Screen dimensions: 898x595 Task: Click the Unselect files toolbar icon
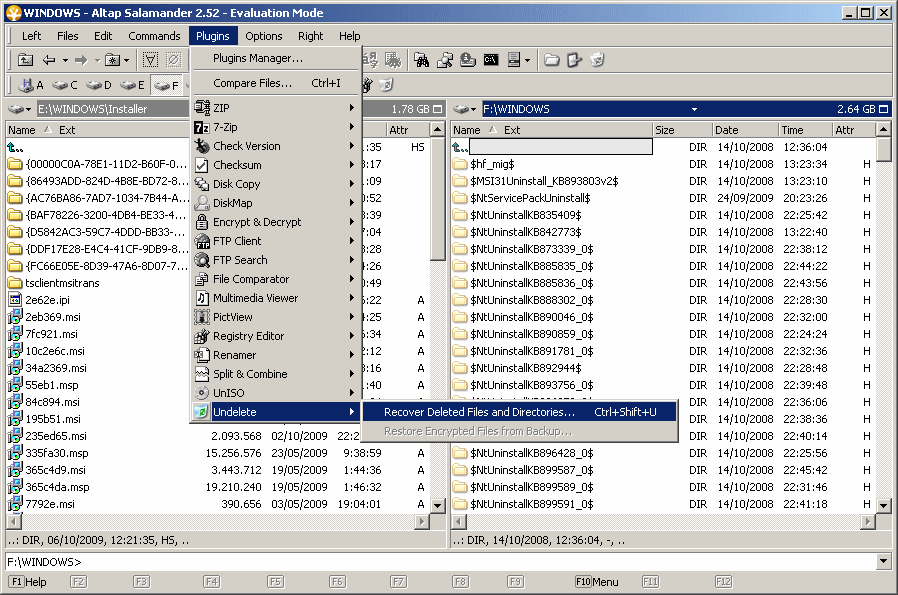174,60
